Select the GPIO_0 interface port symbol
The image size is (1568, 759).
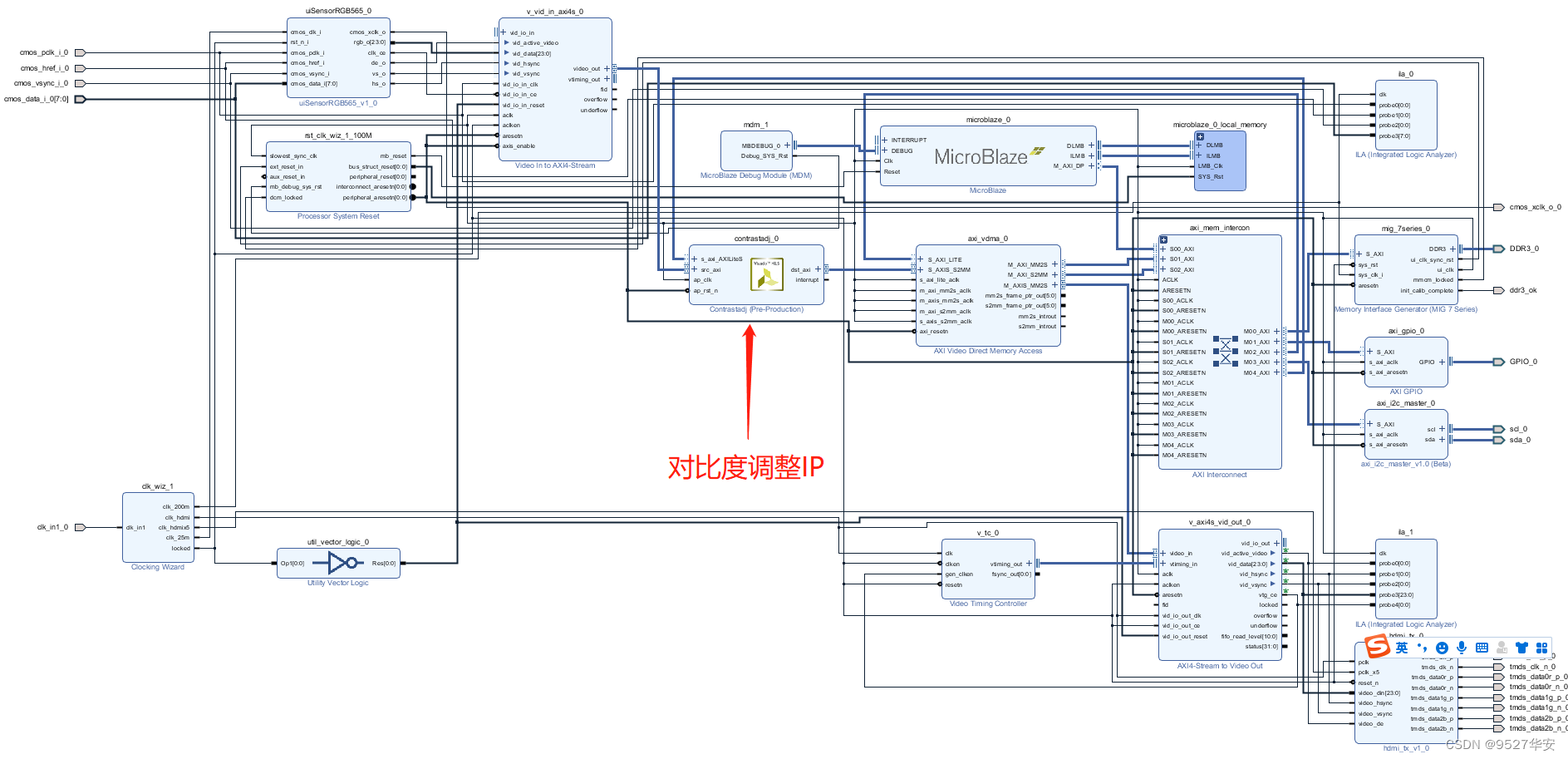click(1499, 362)
